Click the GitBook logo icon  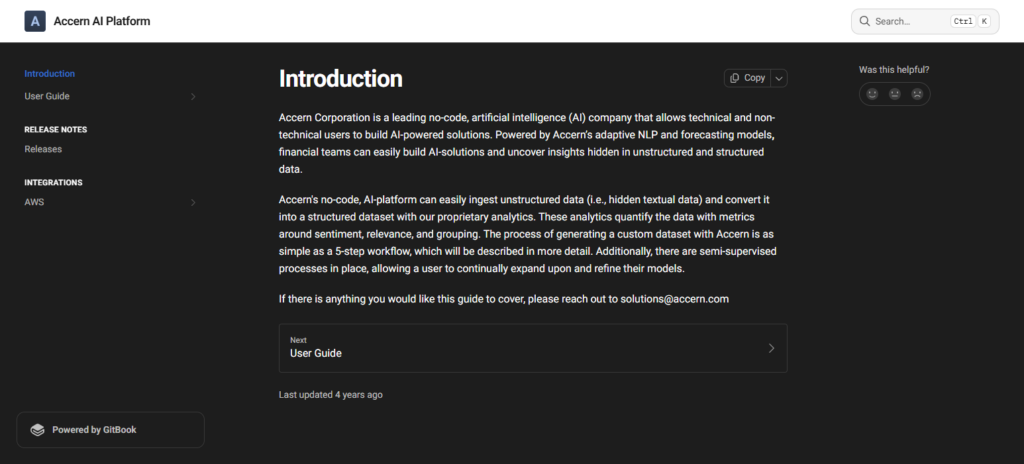point(37,430)
